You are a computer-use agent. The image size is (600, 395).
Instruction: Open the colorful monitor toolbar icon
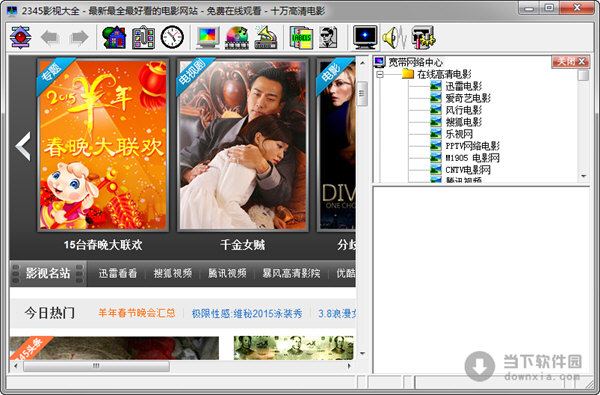pos(208,37)
